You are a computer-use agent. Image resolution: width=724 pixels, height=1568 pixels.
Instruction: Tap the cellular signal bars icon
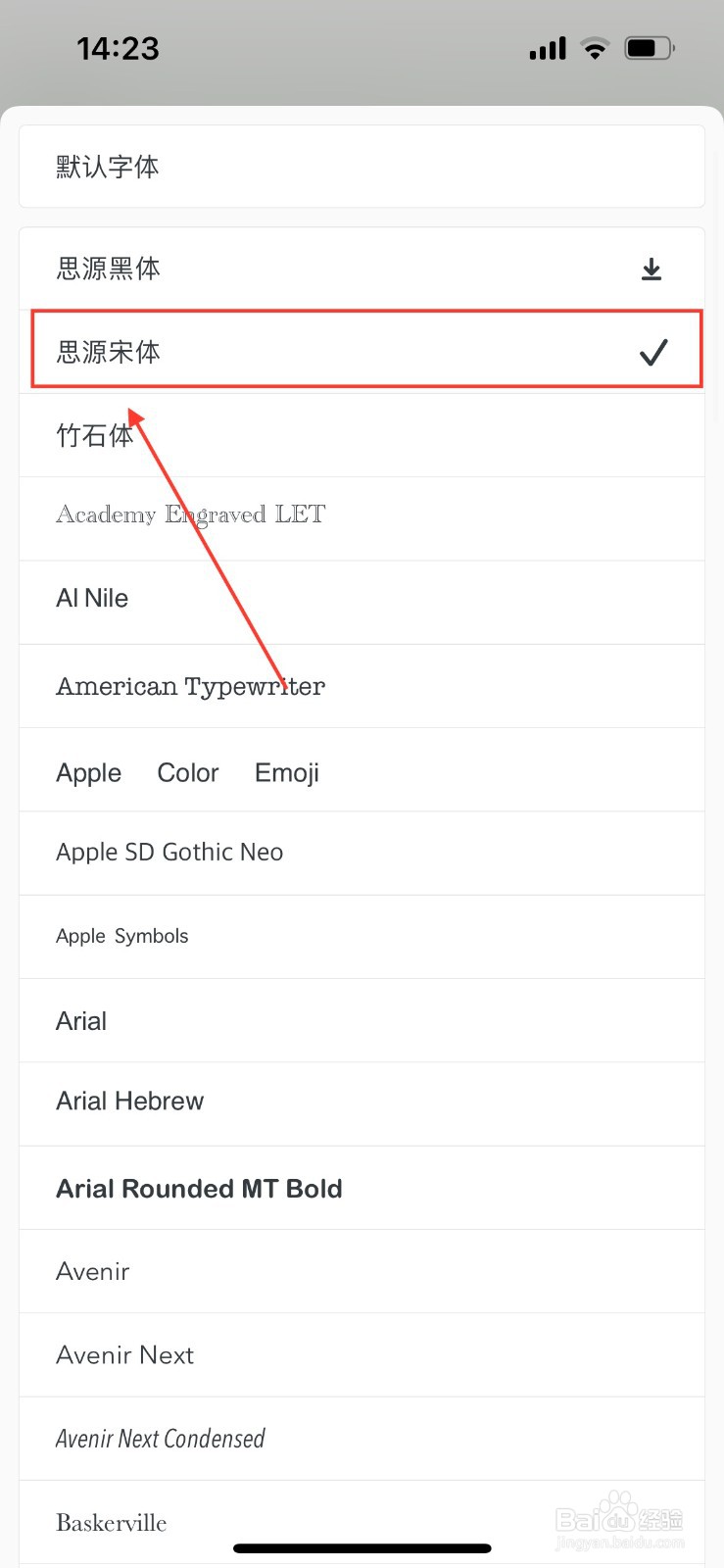[548, 48]
